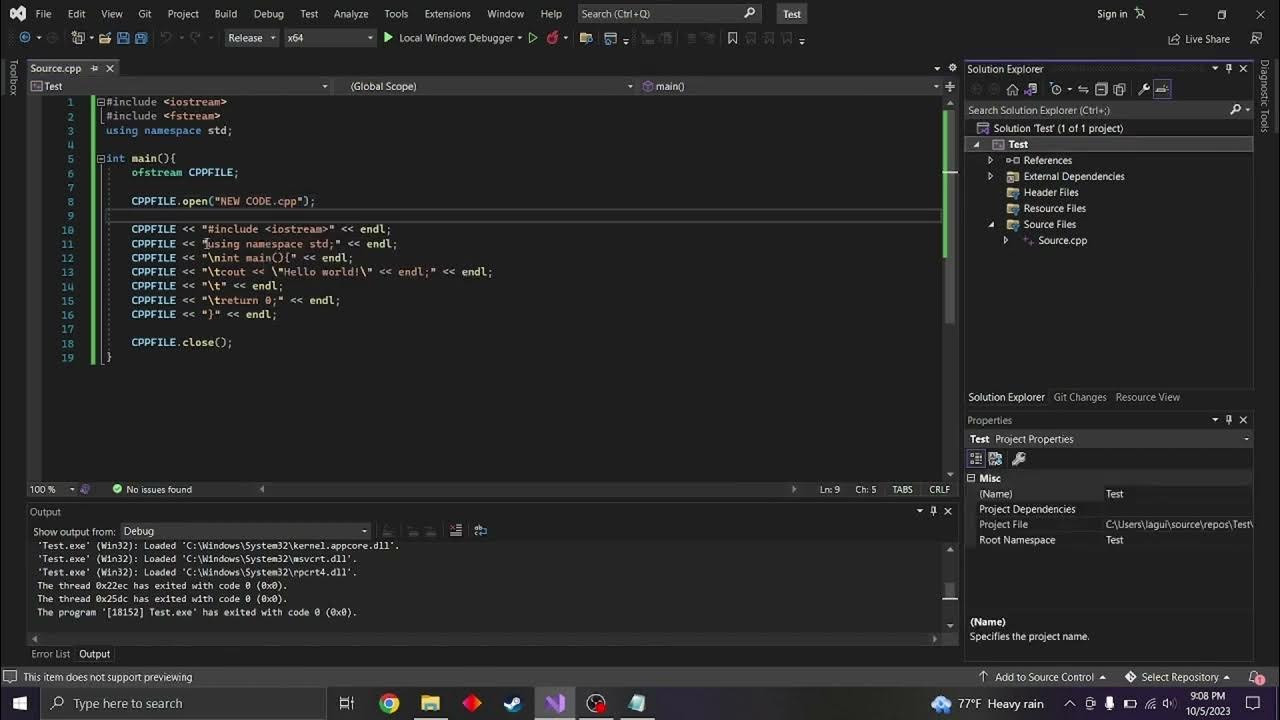Click the Output panel vertical scrollbar
Viewport: 1280px width, 720px height.
tap(950, 585)
